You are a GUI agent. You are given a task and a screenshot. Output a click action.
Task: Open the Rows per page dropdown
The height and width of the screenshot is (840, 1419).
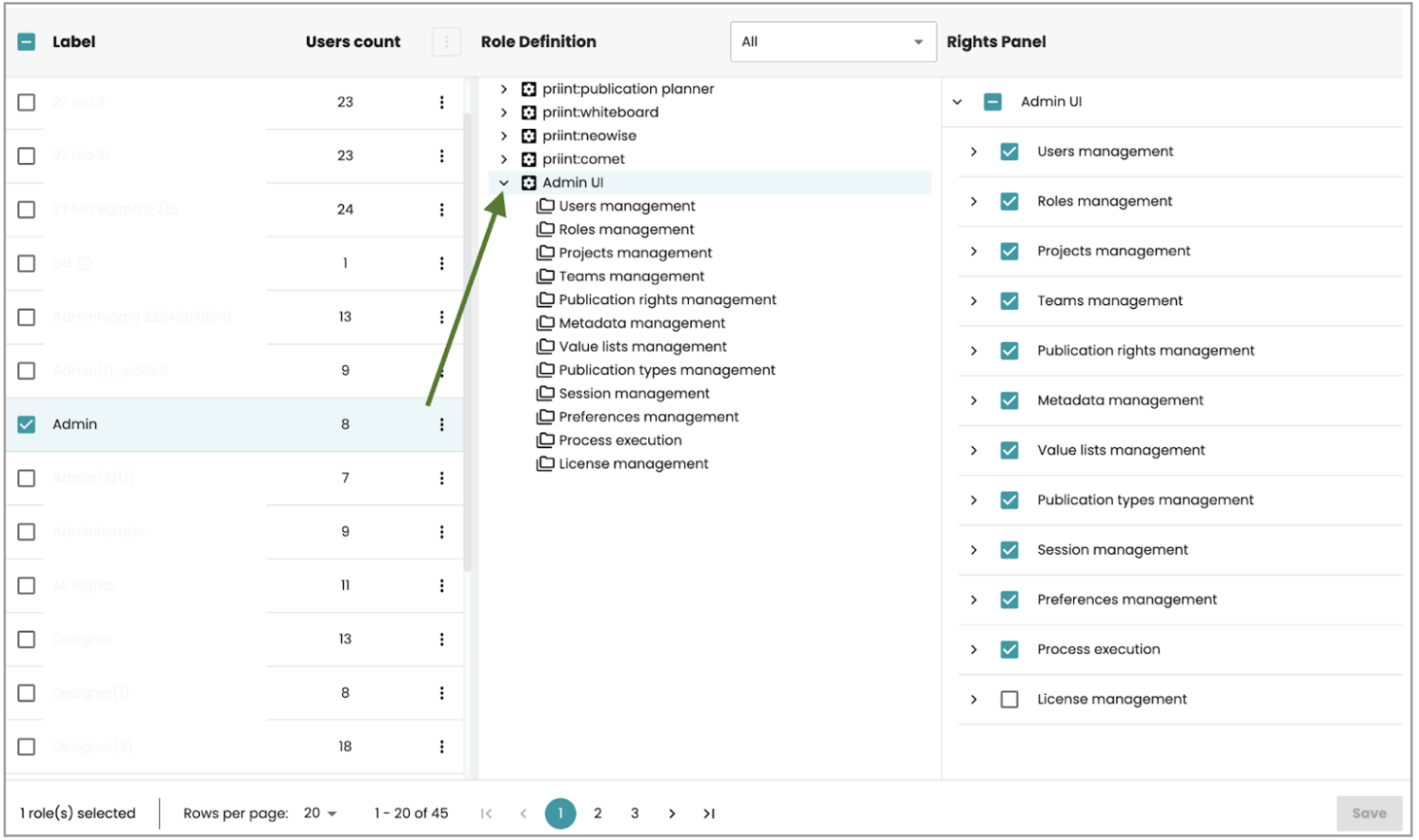[x=320, y=814]
